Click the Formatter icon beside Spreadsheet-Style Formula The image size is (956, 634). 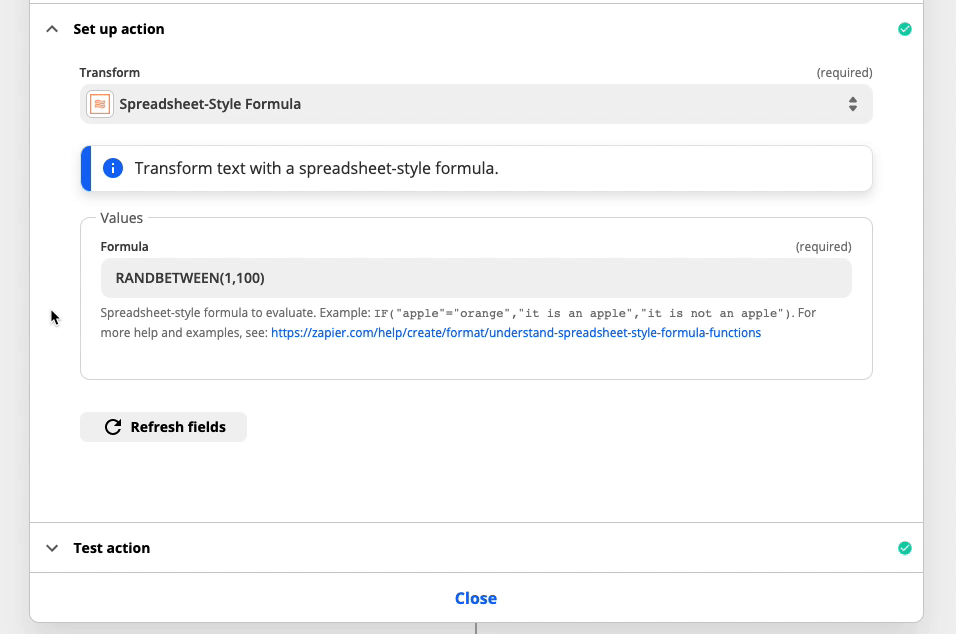(x=99, y=104)
